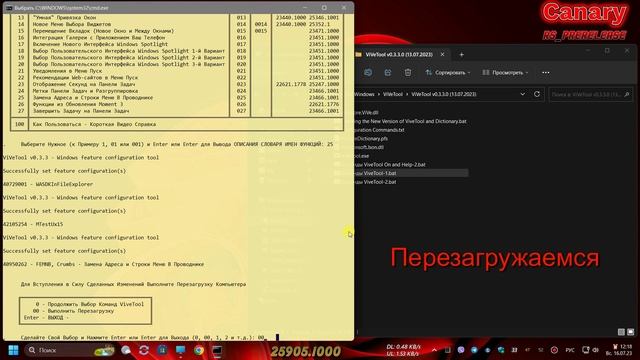Screen dimensions: 640x360
Task: Click Windows in the breadcrumb path
Action: click(x=364, y=94)
